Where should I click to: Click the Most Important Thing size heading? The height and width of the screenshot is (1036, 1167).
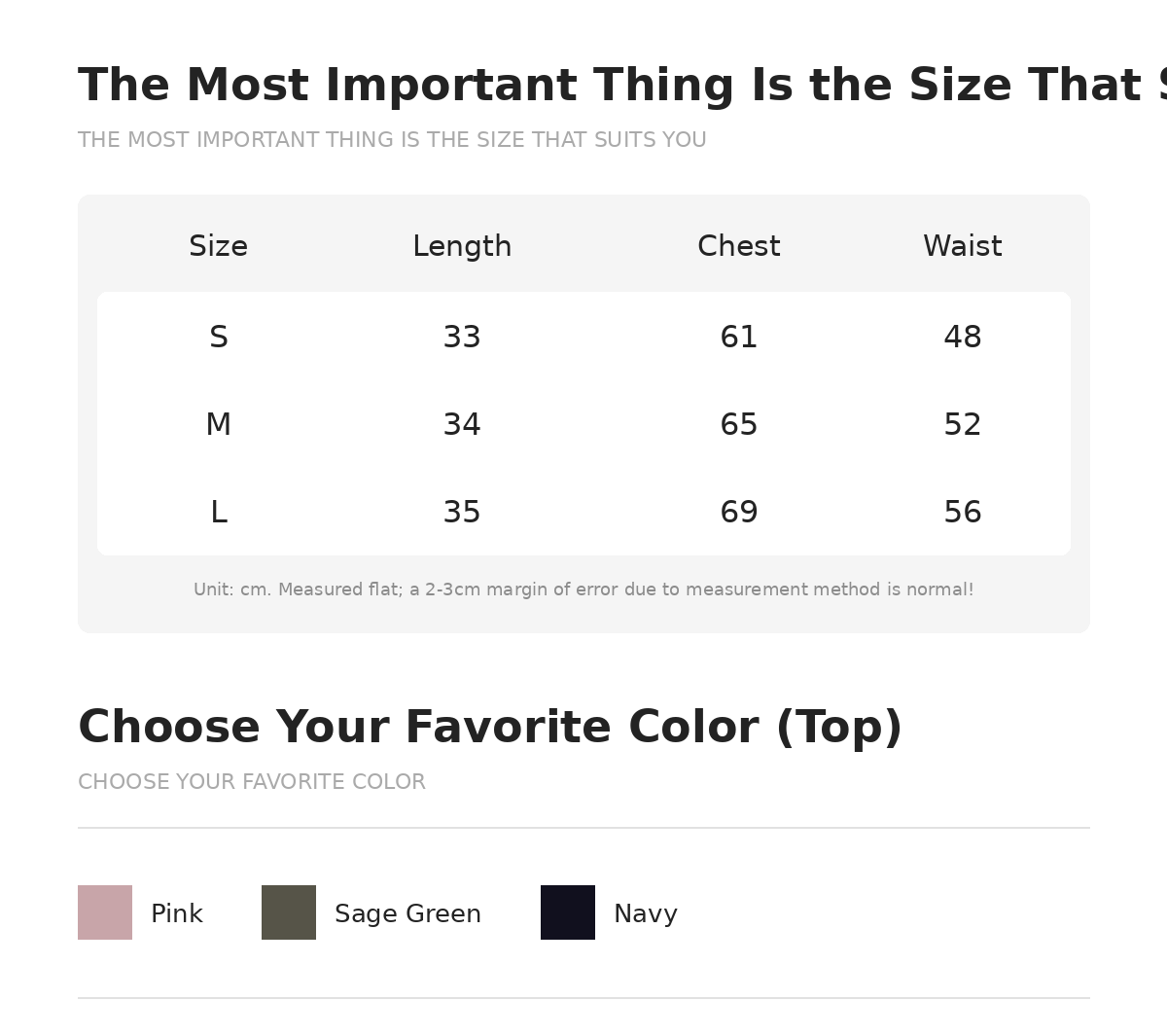[x=622, y=86]
